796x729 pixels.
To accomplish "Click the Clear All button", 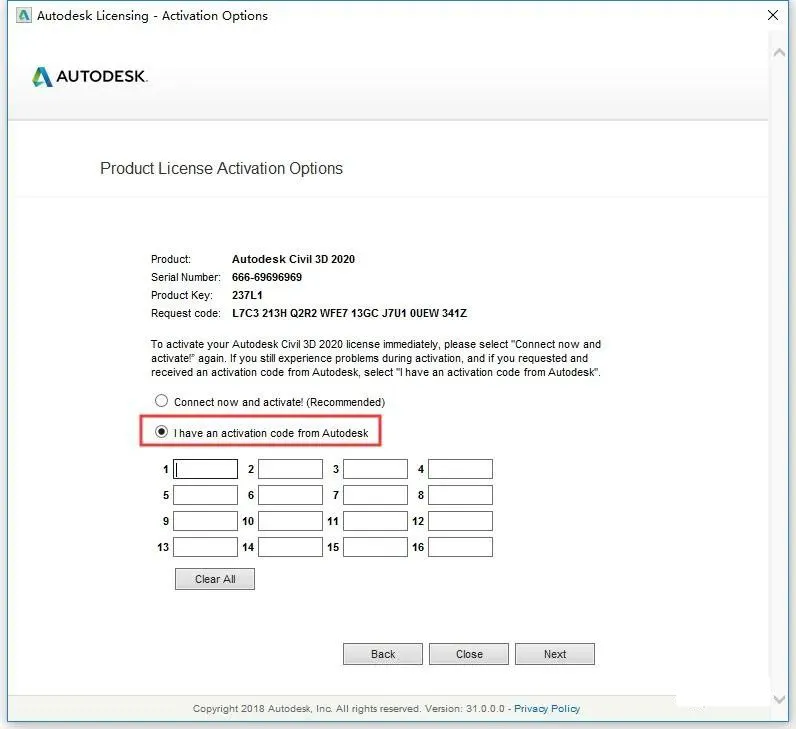I will click(215, 579).
